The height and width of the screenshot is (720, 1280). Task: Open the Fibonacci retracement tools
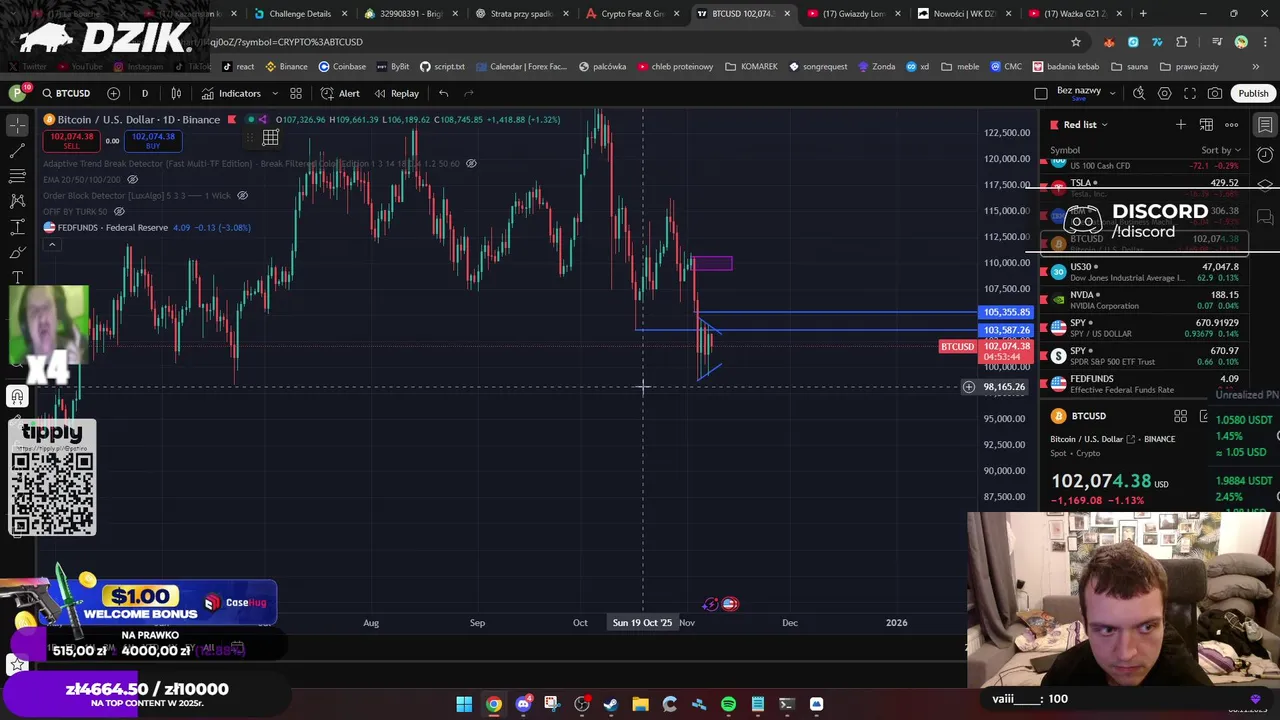17,176
